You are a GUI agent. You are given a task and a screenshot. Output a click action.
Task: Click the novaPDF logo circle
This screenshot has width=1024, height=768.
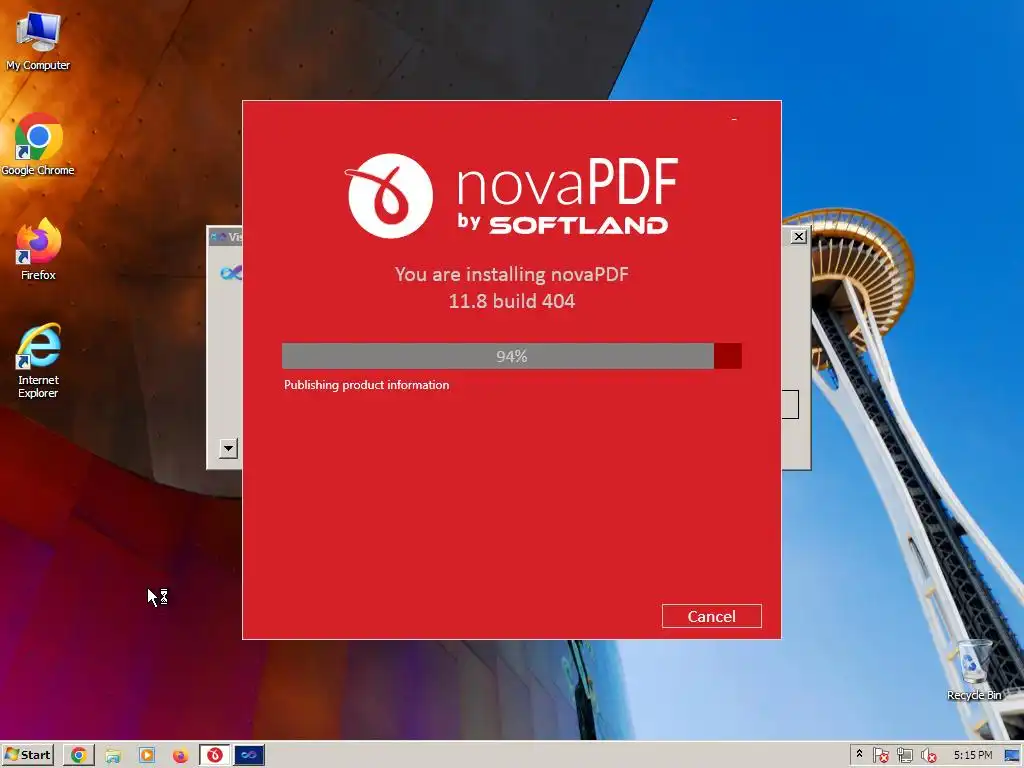tap(390, 196)
